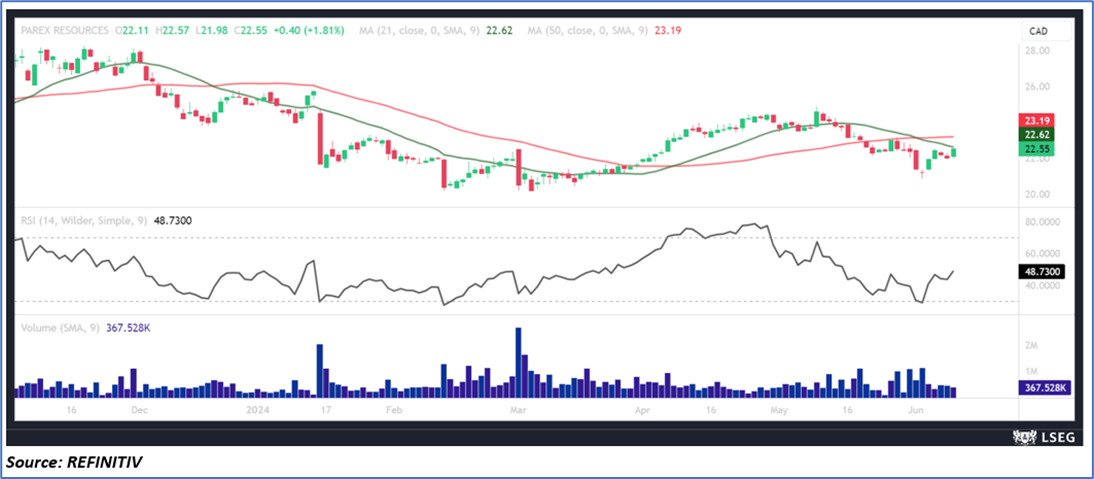
Task: Click the red 23.19 price axis tag
Action: pyautogui.click(x=1037, y=119)
